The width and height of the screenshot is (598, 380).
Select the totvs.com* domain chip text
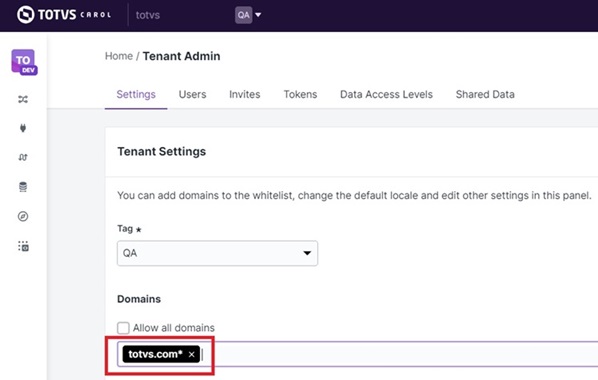155,354
